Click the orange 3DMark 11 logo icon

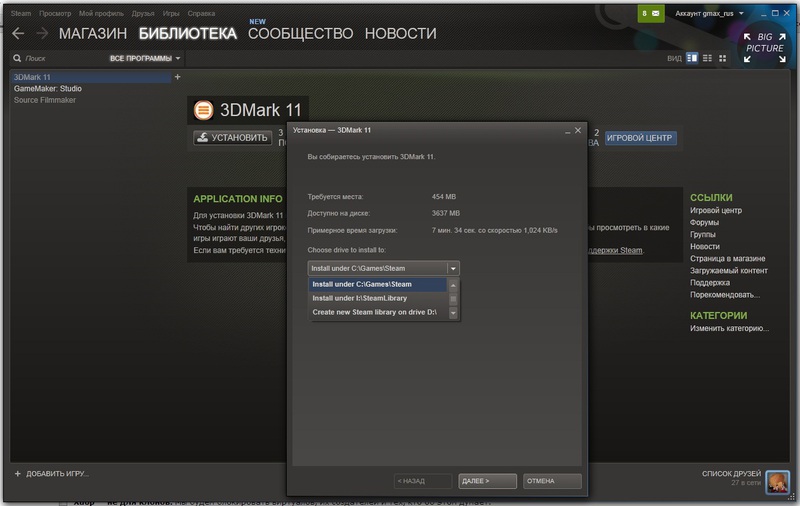pos(203,110)
